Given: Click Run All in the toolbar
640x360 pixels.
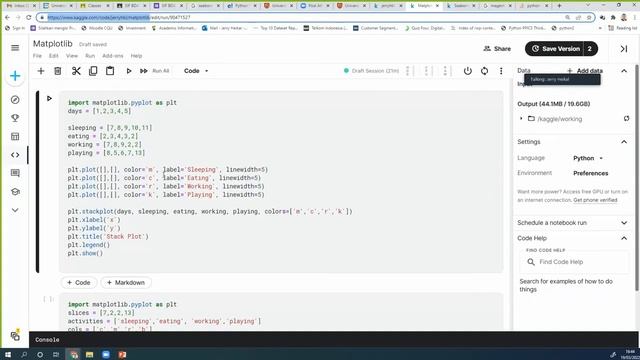Looking at the screenshot, I should [x=155, y=71].
